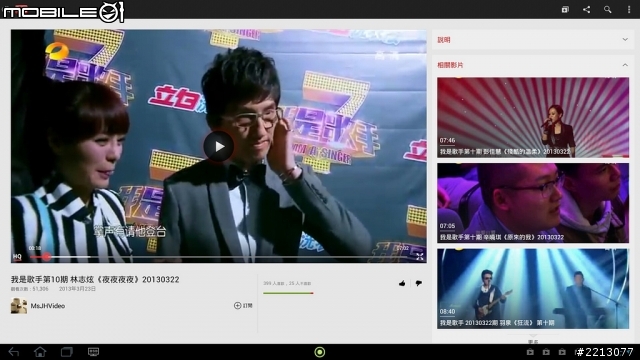Select the view count 51,306 text

click(x=30, y=289)
